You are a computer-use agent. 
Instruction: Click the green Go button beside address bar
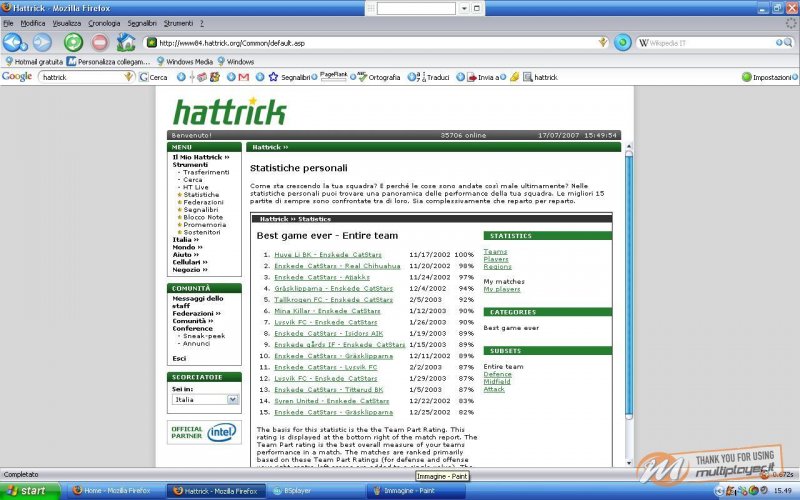[x=622, y=43]
